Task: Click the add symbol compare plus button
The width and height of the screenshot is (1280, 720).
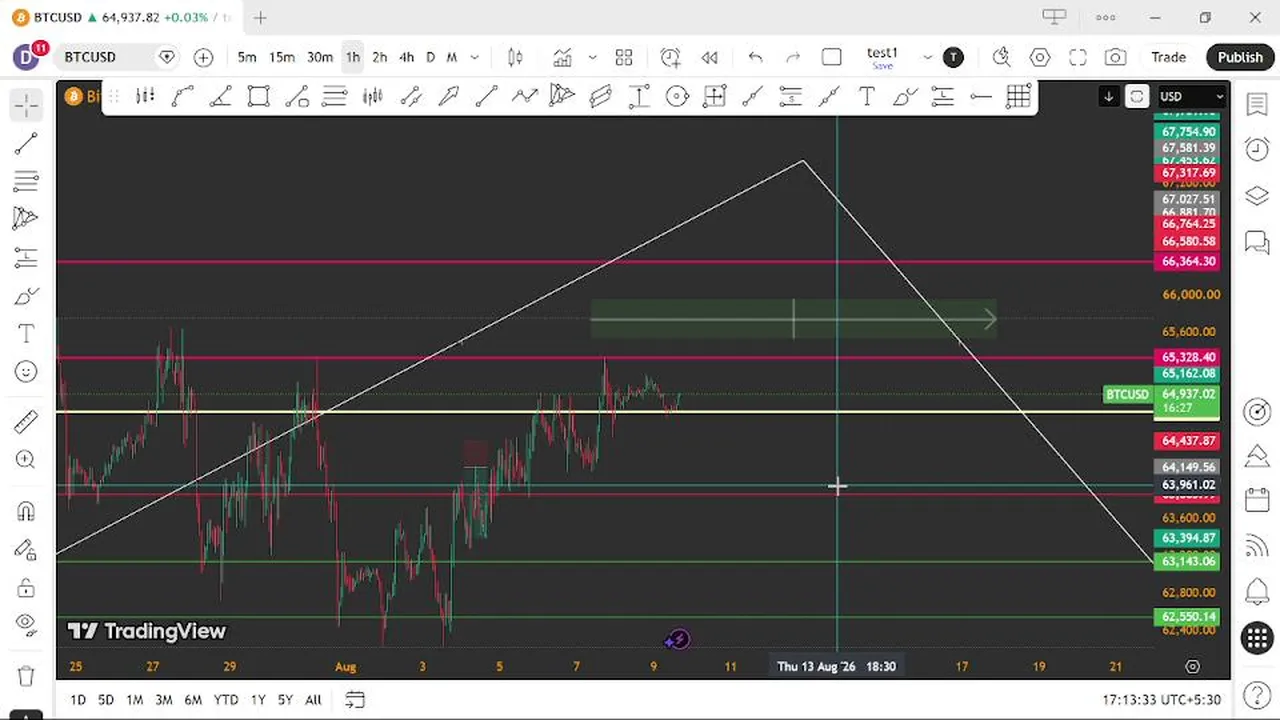Action: 203,57
